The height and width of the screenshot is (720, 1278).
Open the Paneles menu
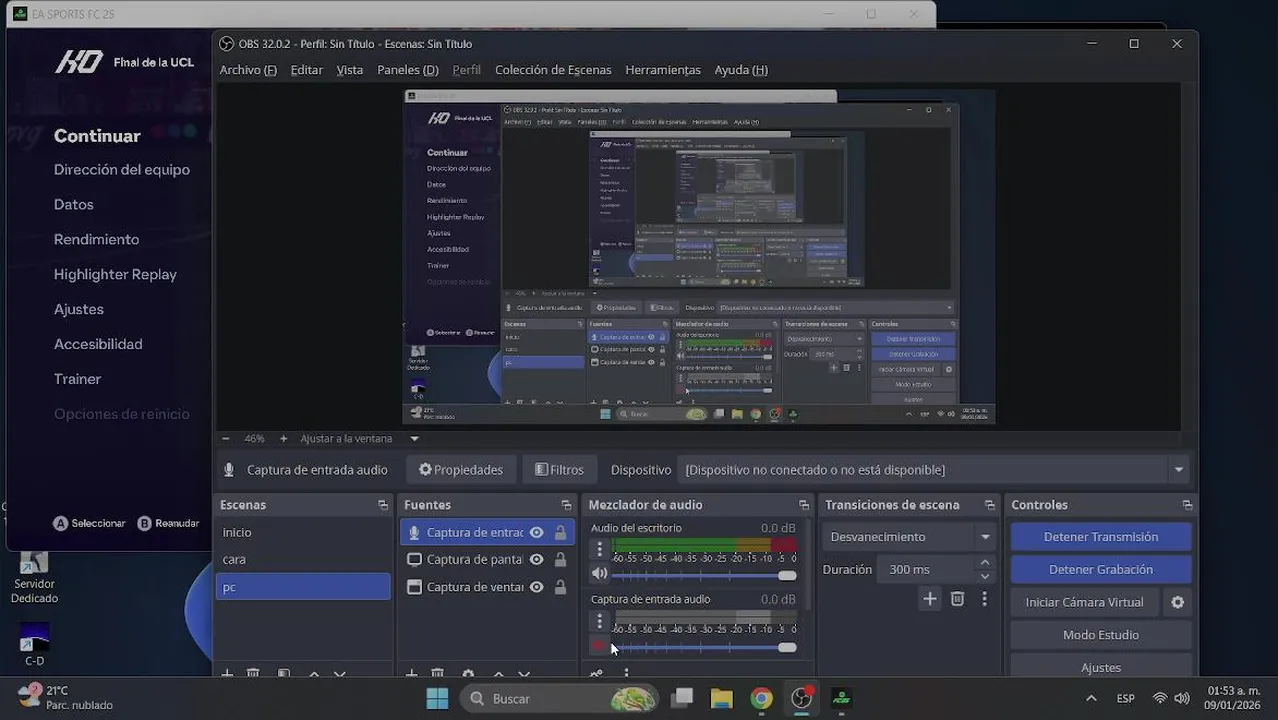408,70
